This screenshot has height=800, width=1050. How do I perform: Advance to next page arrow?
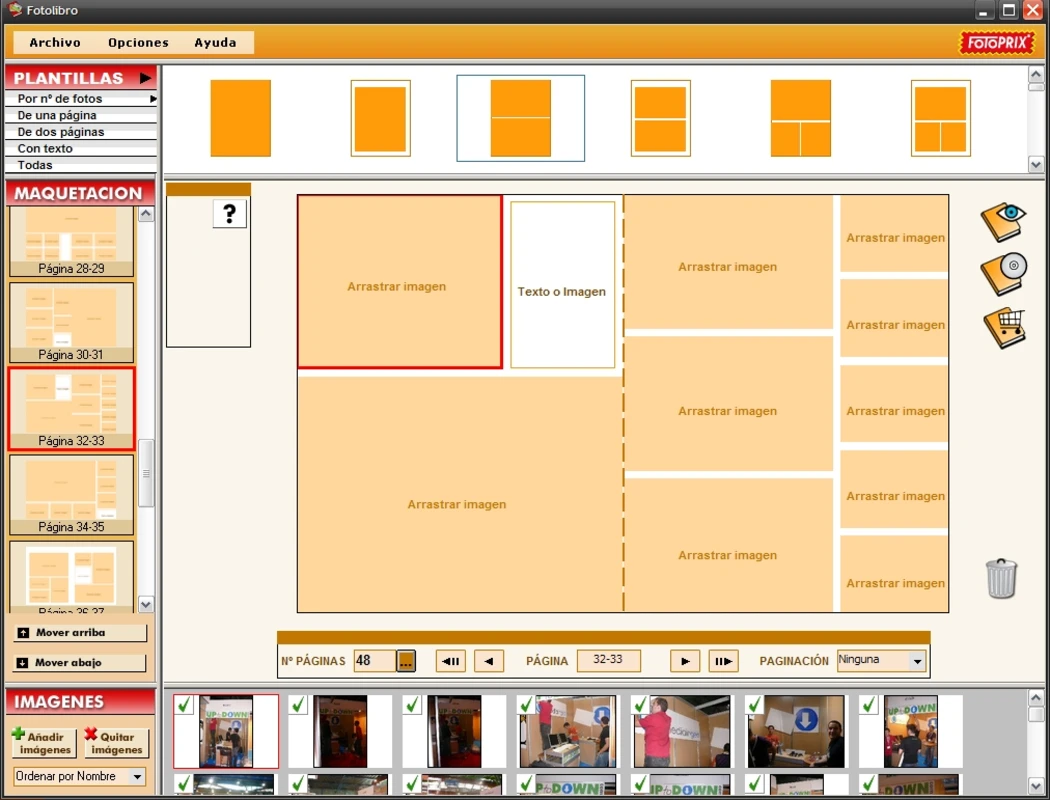[x=684, y=661]
